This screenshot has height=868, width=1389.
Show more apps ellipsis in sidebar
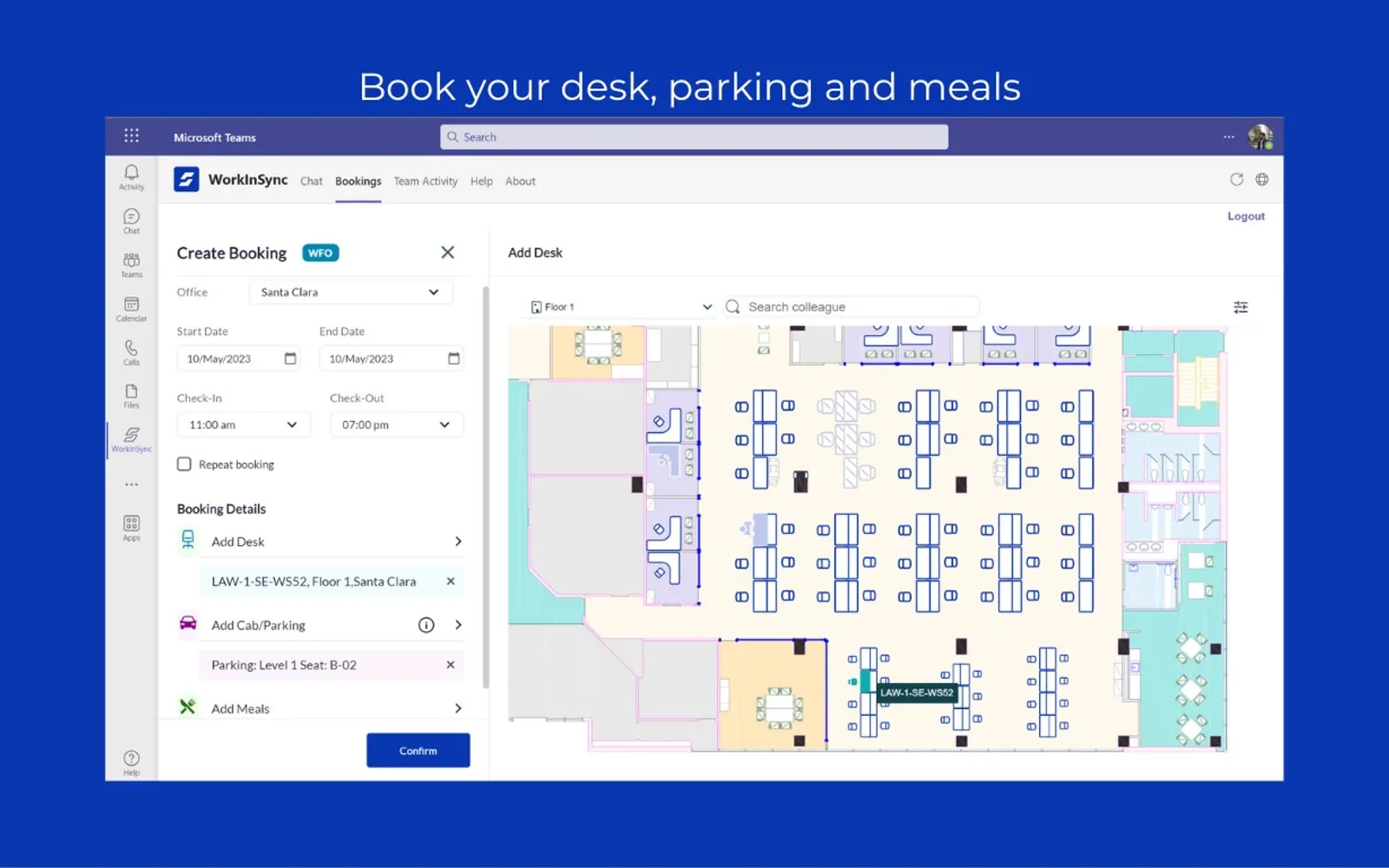coord(131,484)
